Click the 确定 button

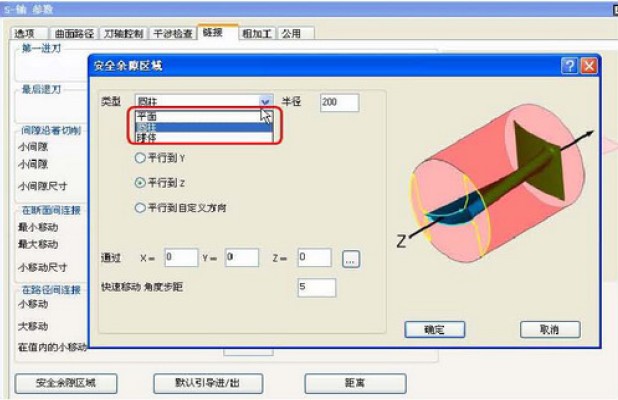click(x=434, y=329)
